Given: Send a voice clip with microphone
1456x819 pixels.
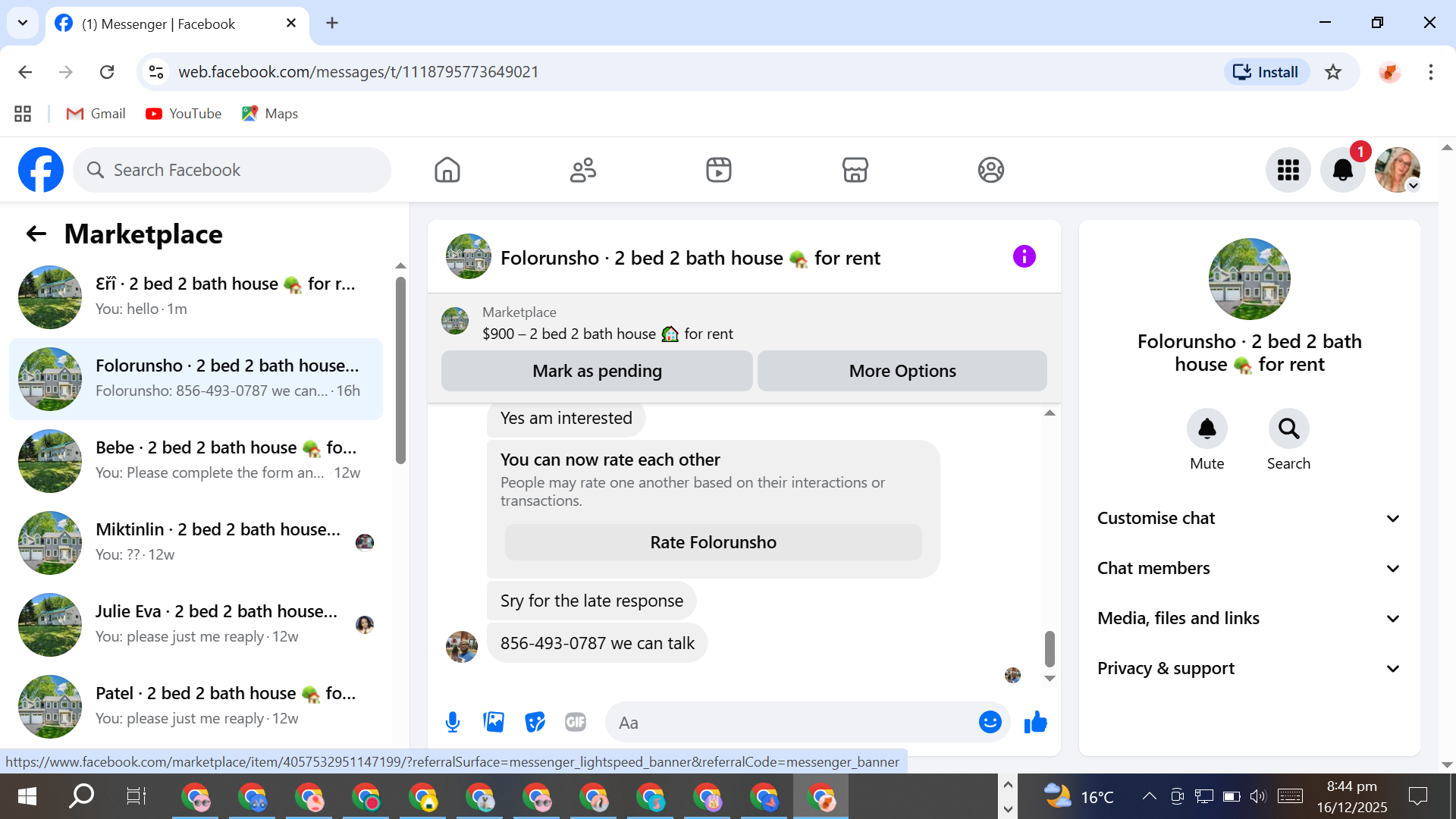Looking at the screenshot, I should [453, 723].
